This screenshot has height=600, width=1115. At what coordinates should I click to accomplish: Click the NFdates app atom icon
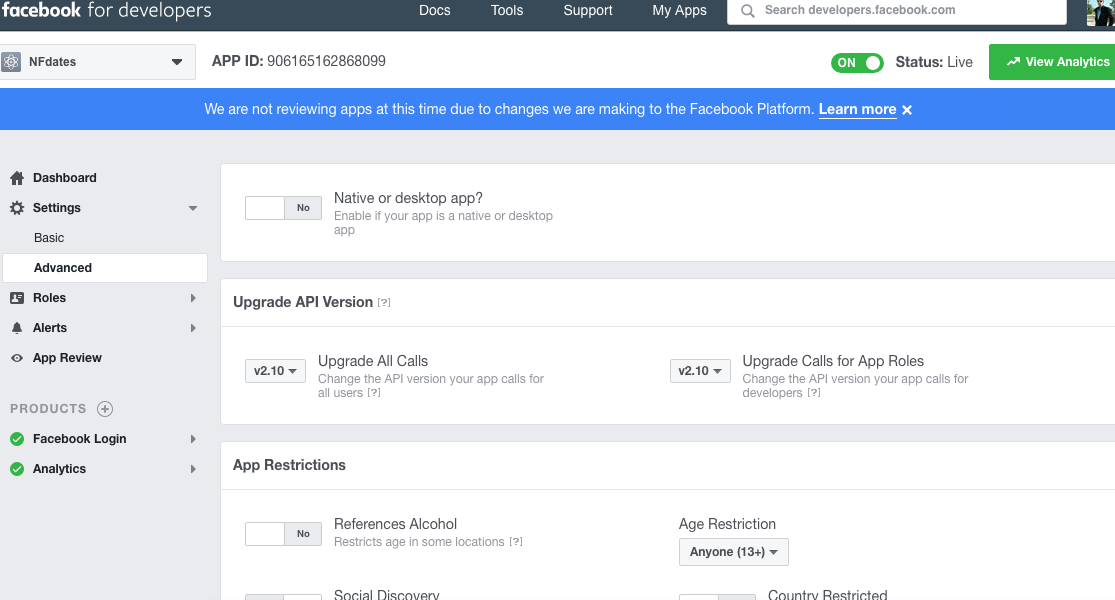[x=11, y=62]
